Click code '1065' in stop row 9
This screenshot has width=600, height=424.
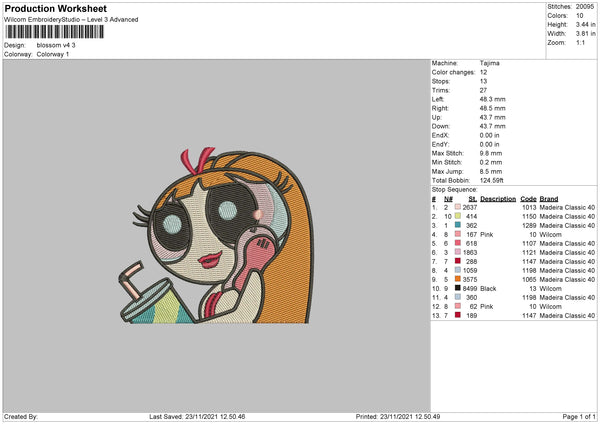(529, 279)
